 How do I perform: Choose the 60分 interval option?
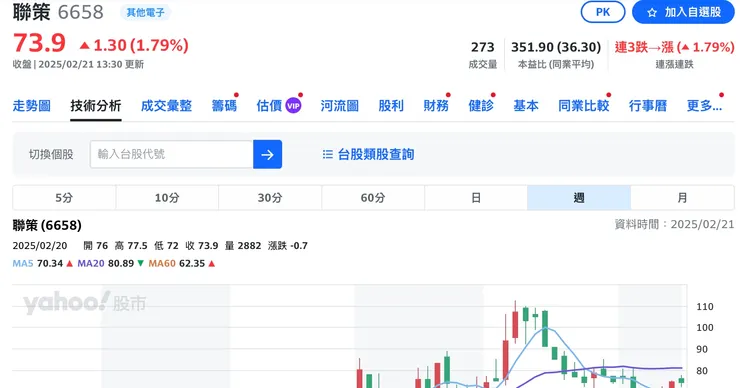coord(373,198)
